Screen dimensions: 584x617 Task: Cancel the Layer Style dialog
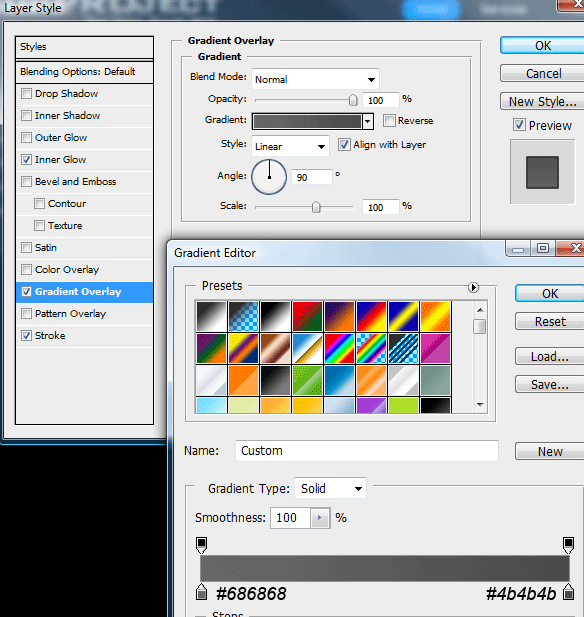pos(543,74)
